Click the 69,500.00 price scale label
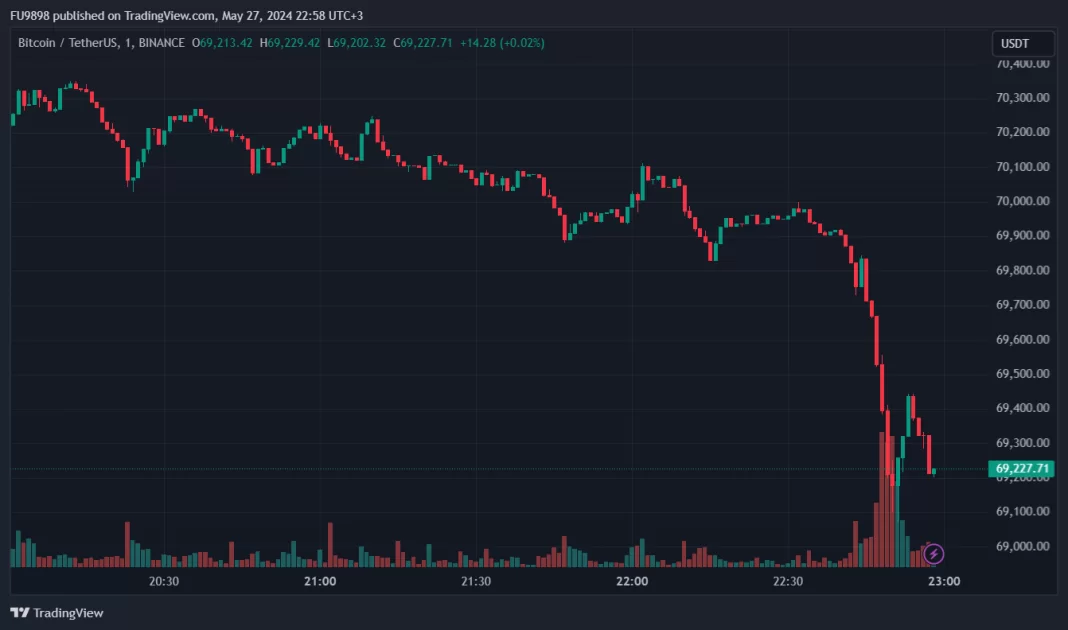The image size is (1068, 630). coord(1022,374)
